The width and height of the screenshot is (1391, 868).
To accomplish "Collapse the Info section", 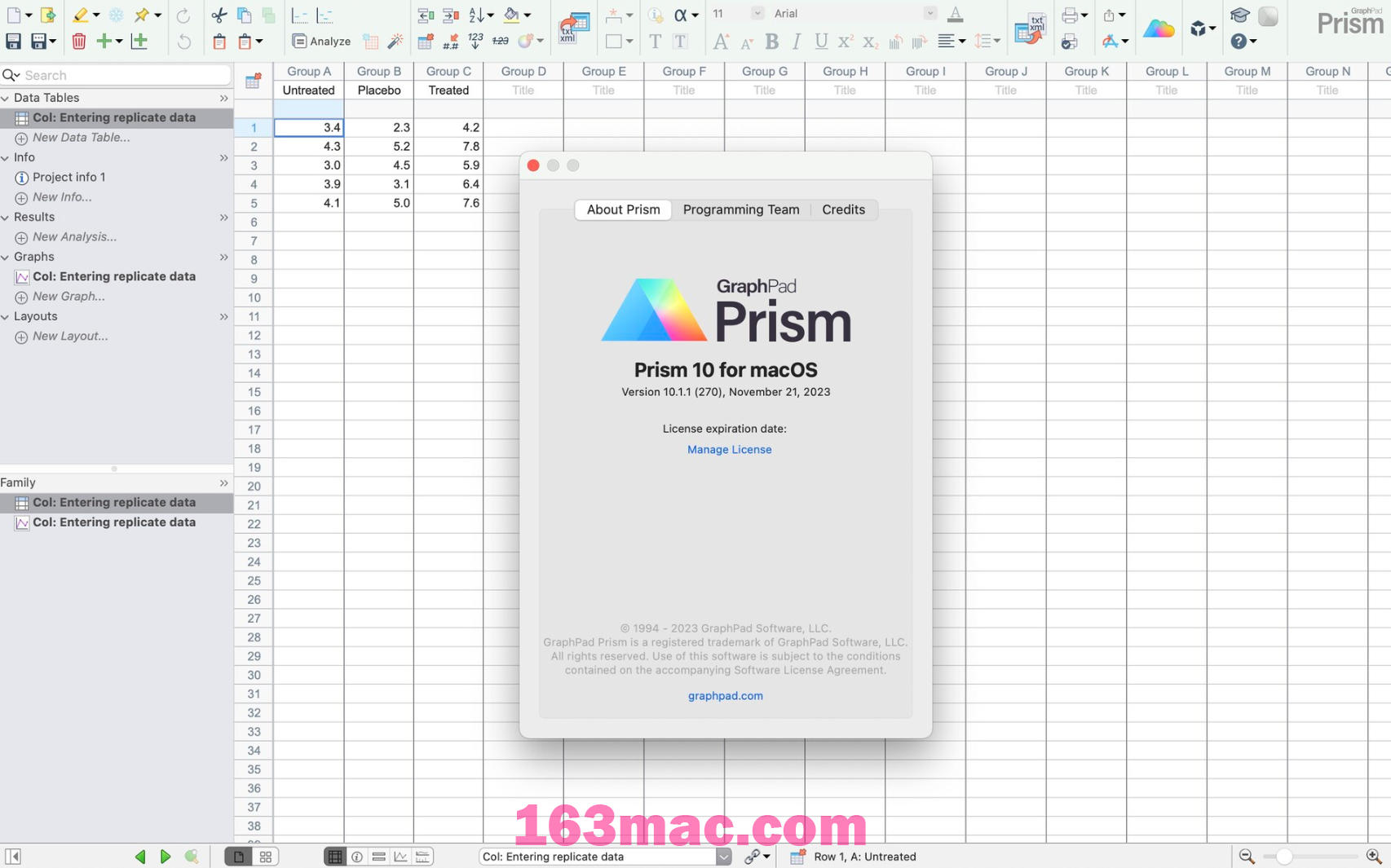I will [x=6, y=157].
